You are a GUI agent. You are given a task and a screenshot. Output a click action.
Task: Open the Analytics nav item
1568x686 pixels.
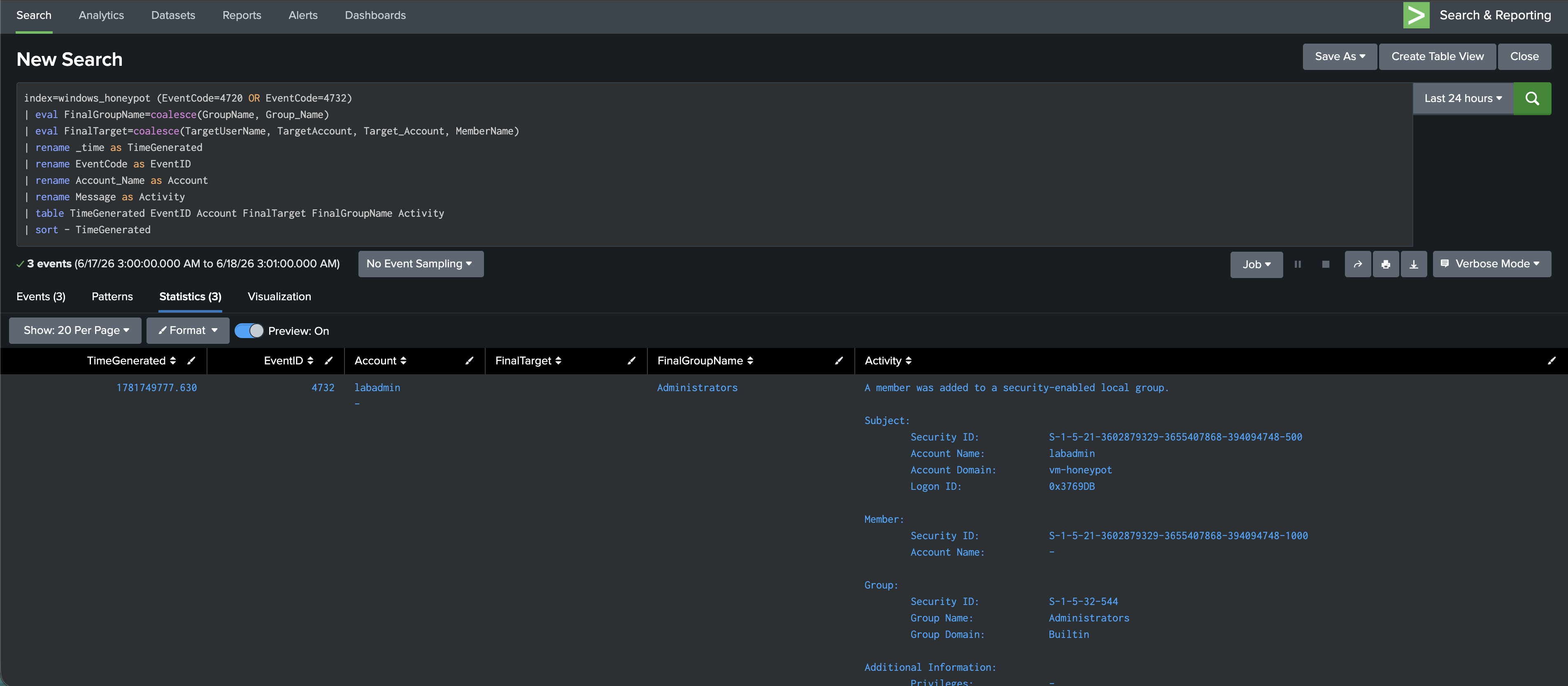(x=101, y=15)
